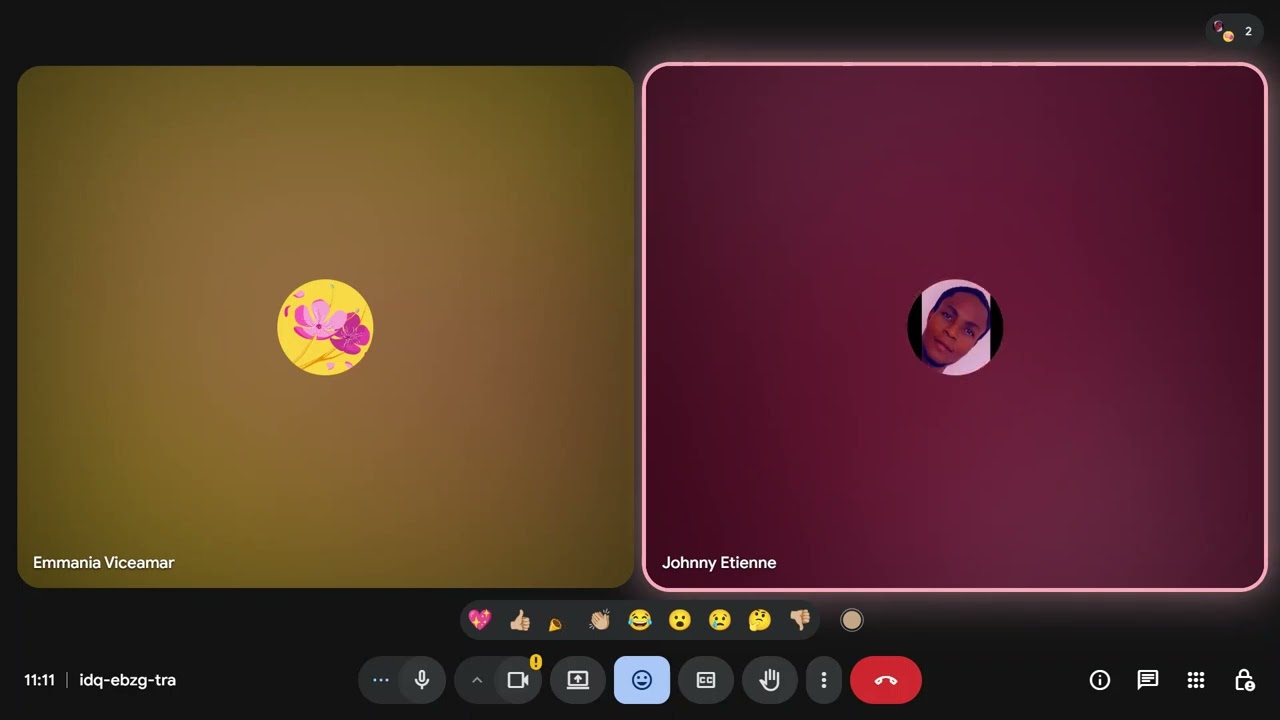Mute the microphone
1280x720 pixels.
pyautogui.click(x=422, y=680)
